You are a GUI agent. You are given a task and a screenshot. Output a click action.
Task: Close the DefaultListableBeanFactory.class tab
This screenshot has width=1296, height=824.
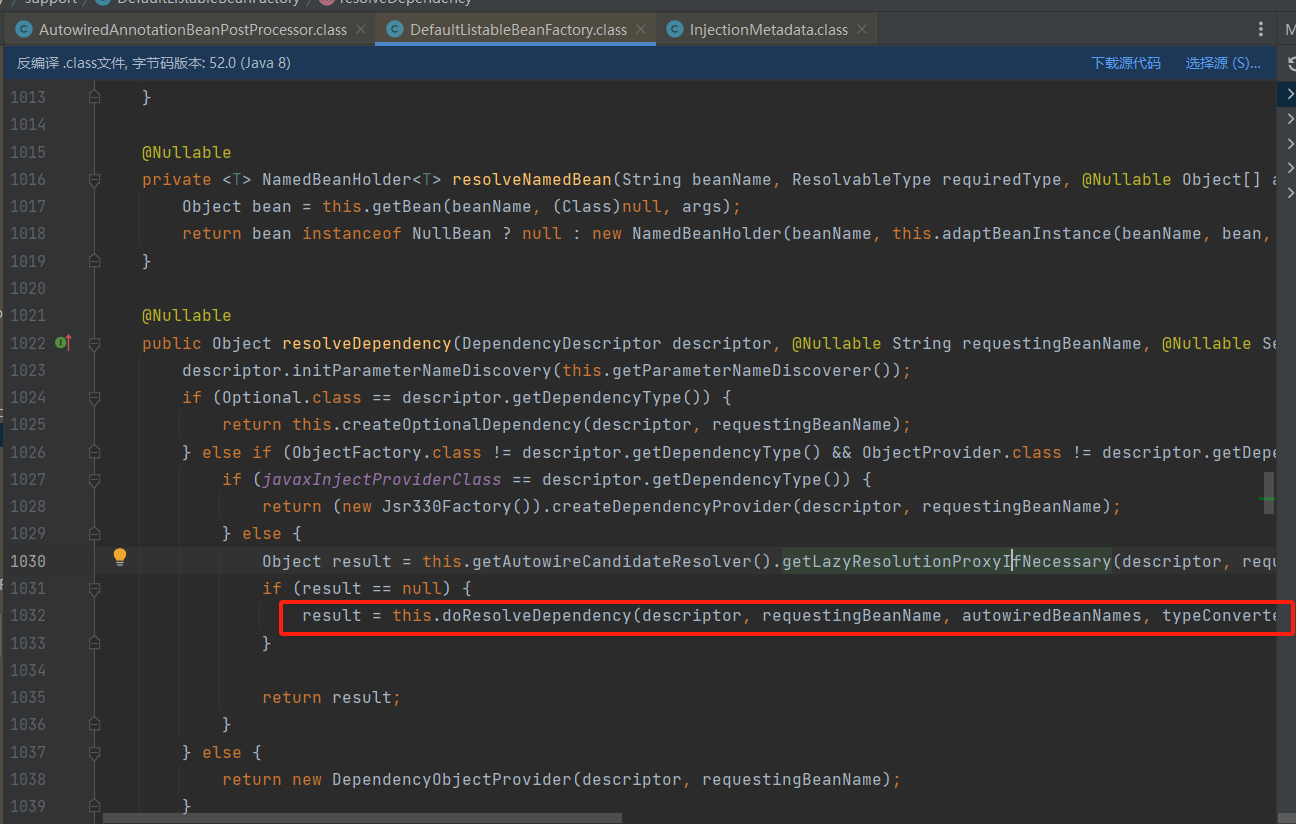pos(640,30)
